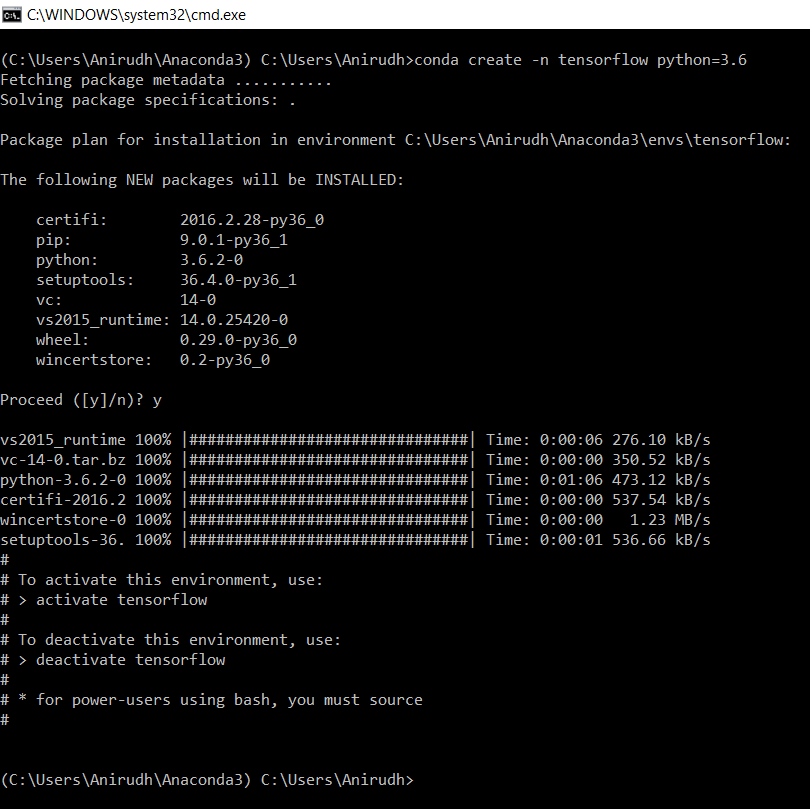Screen dimensions: 810x809
Task: Click the 'Solving package specifications' line
Action: pyautogui.click(x=148, y=100)
